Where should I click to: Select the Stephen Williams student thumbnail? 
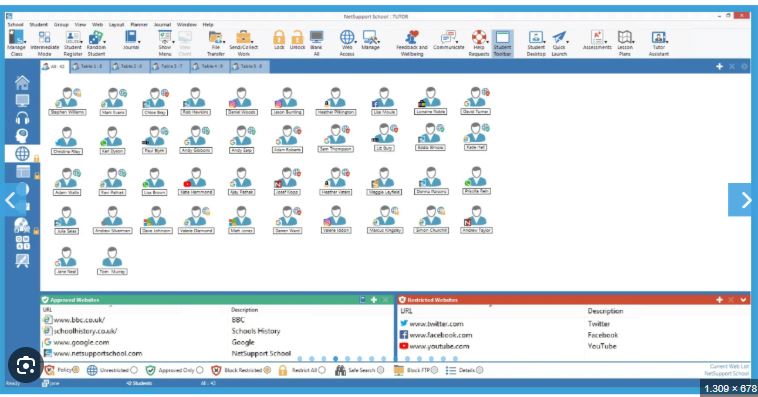click(67, 101)
